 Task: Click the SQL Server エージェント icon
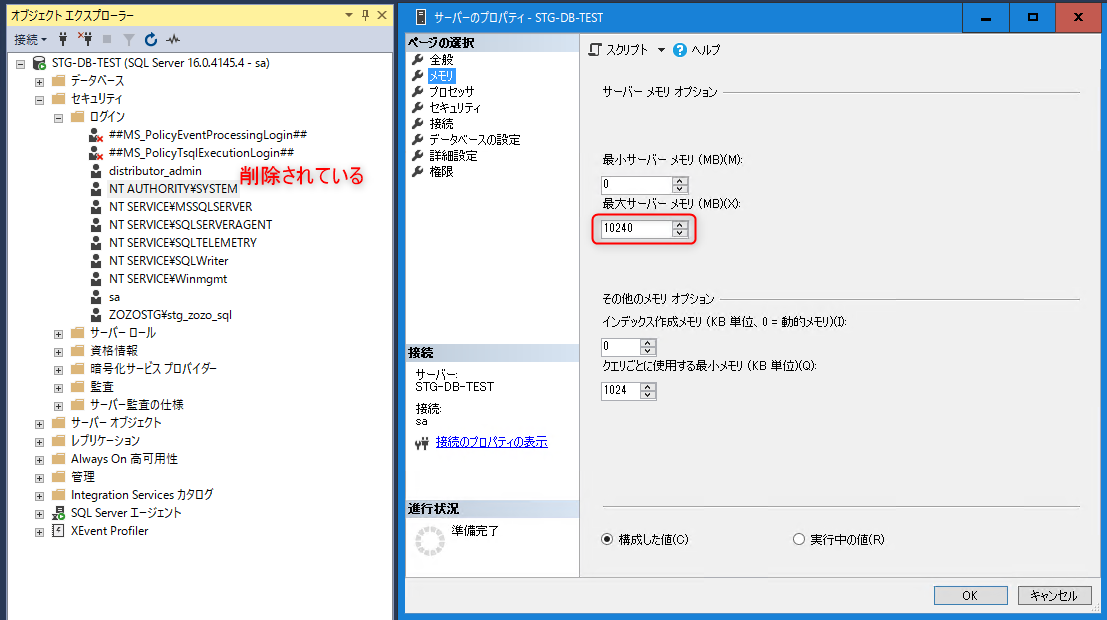click(59, 513)
